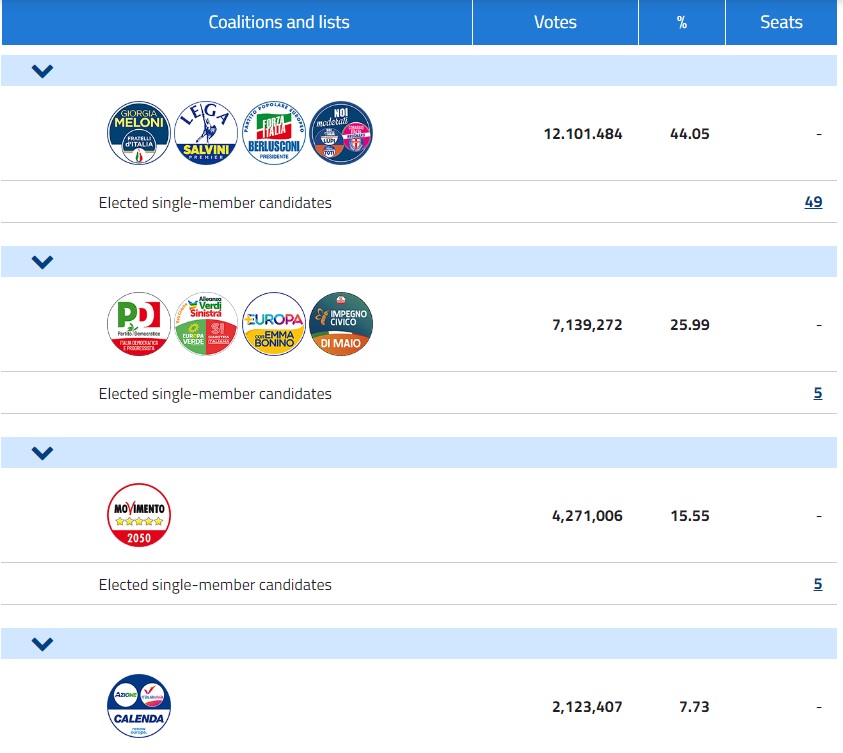Screen dimensions: 843x753
Task: Collapse the centre-left coalition section chevron
Action: pyautogui.click(x=42, y=262)
